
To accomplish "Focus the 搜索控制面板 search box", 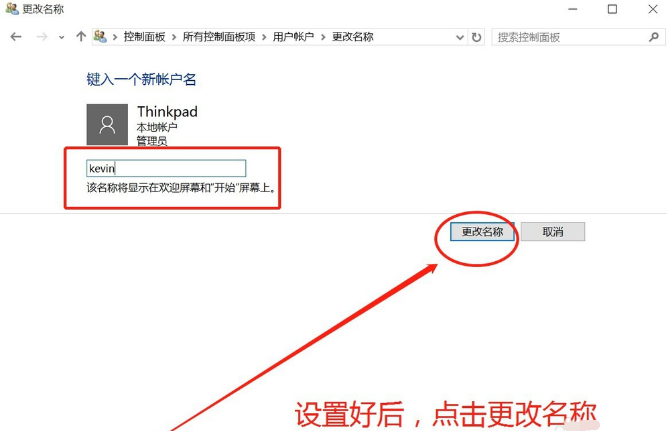I will (565, 37).
